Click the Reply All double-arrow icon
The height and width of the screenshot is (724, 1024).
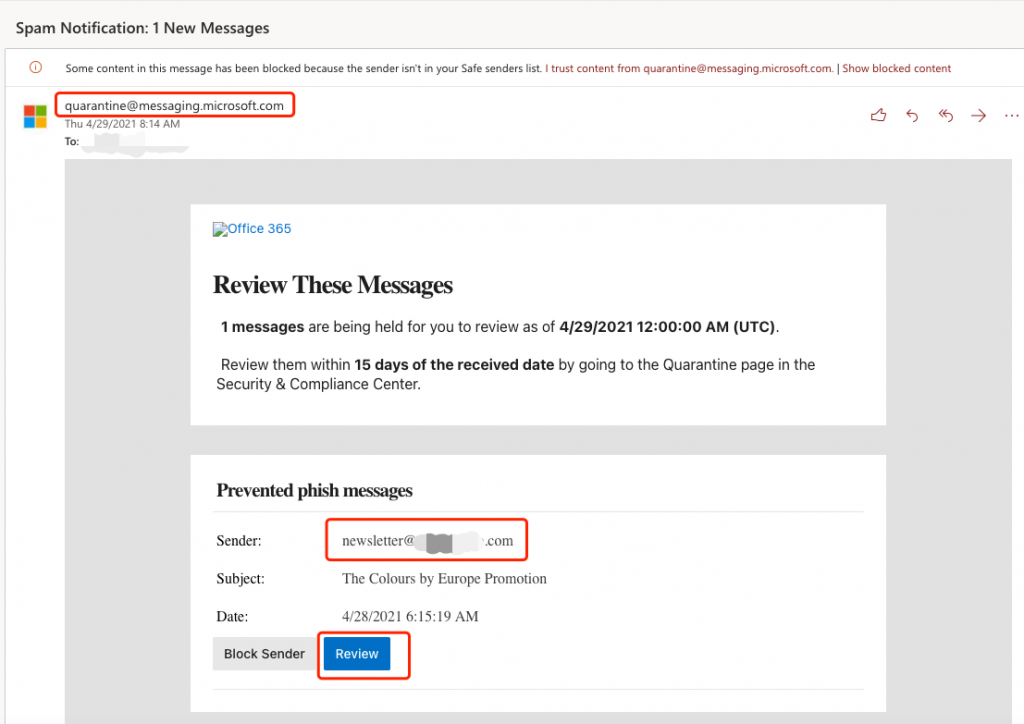pyautogui.click(x=945, y=116)
